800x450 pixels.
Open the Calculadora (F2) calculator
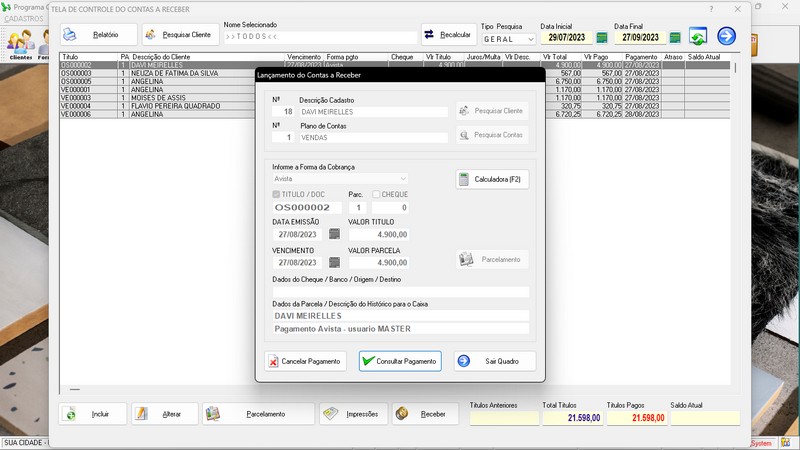point(492,180)
